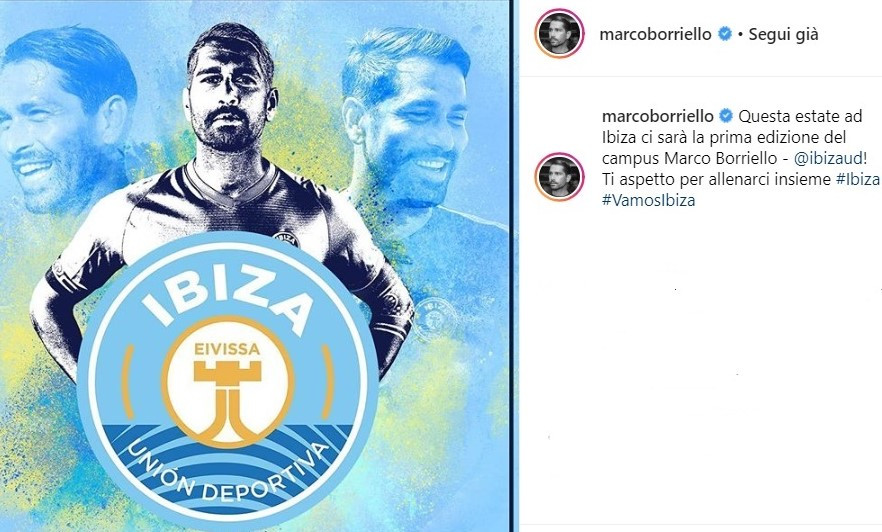
Task: Click the verified badge beside the header username
Action: pyautogui.click(x=725, y=34)
